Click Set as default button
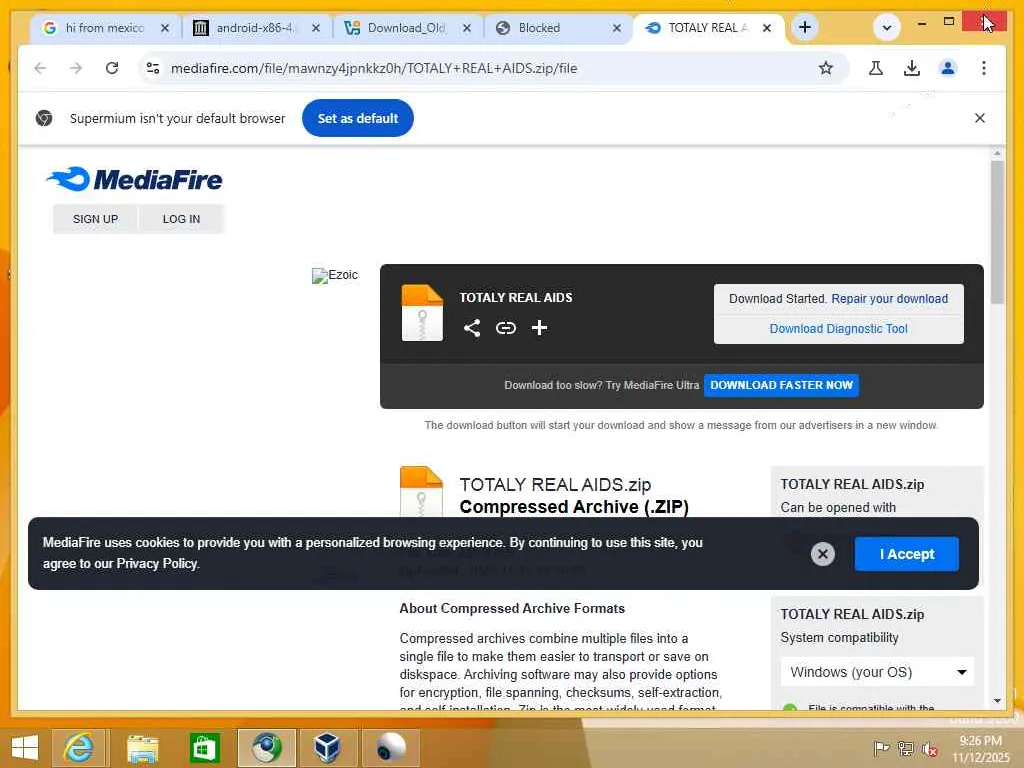This screenshot has width=1024, height=768. pos(358,118)
